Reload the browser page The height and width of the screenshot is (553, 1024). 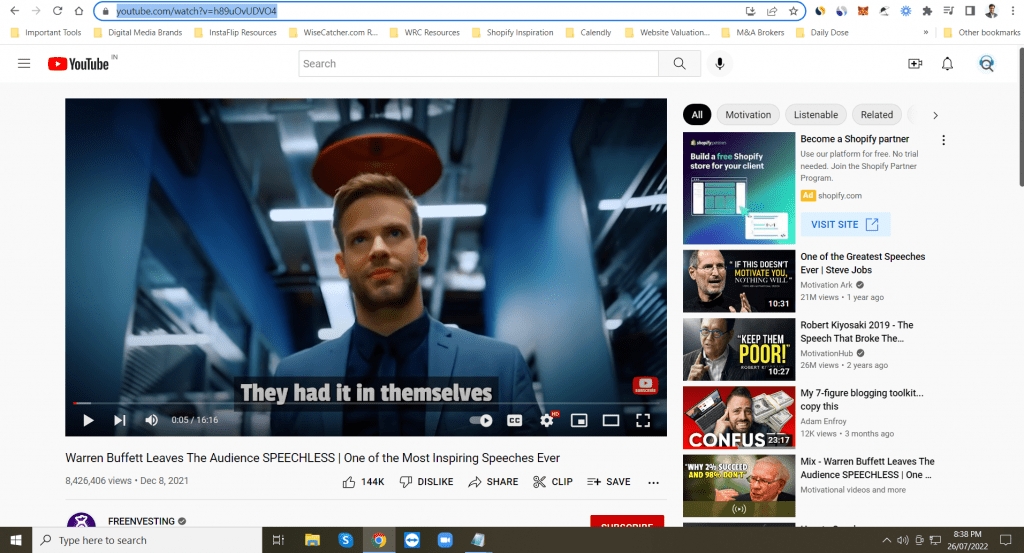coord(57,11)
